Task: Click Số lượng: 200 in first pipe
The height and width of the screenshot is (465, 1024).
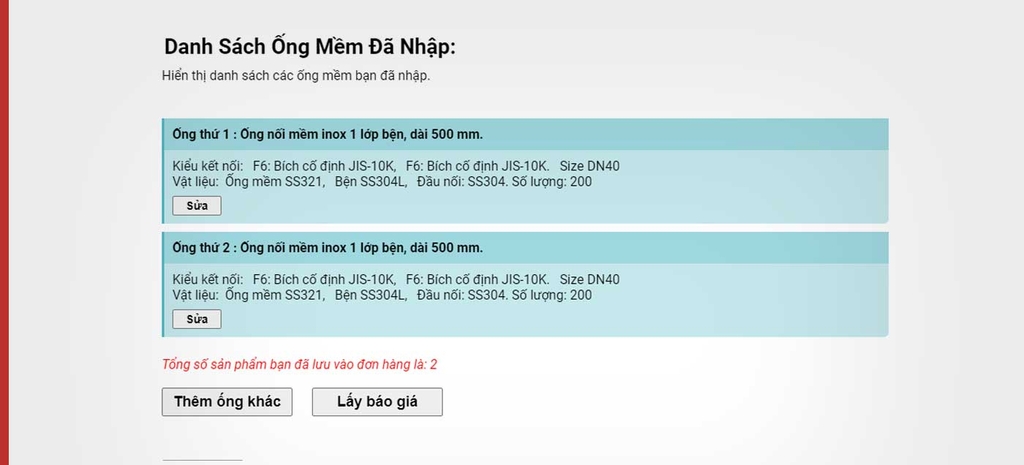Action: pyautogui.click(x=552, y=182)
